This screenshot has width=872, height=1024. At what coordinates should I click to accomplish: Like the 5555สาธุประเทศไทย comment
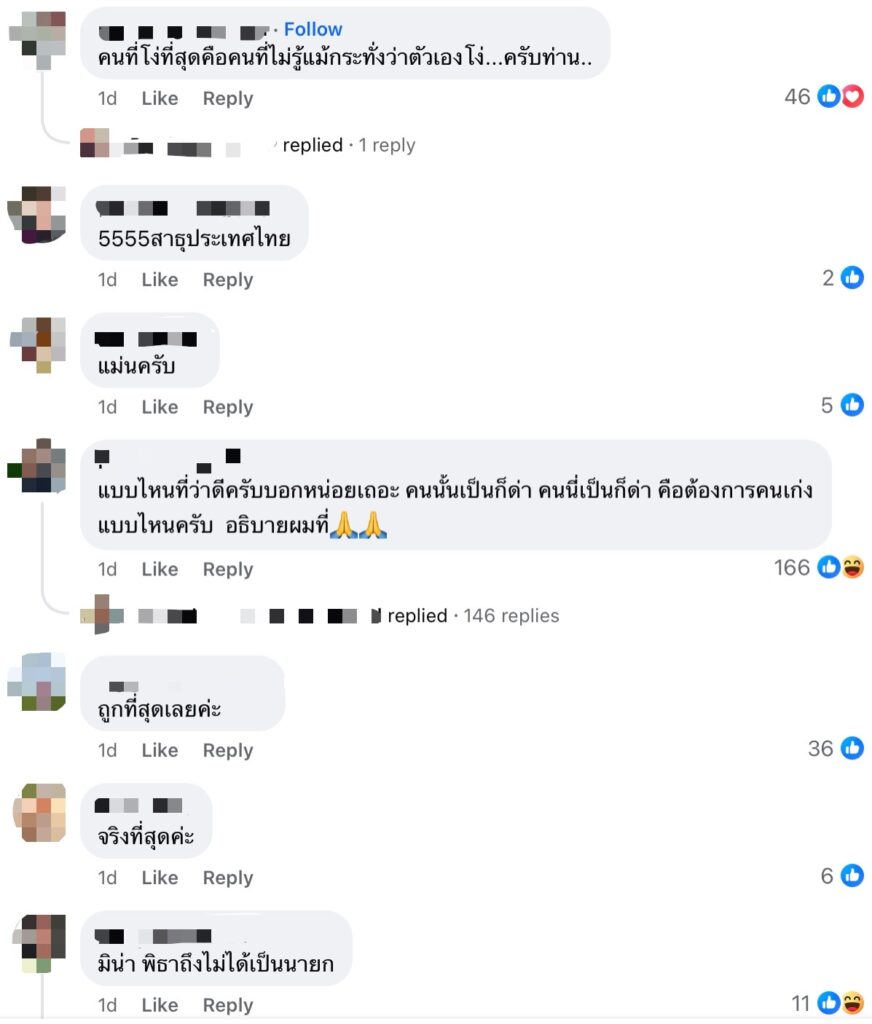tap(160, 280)
